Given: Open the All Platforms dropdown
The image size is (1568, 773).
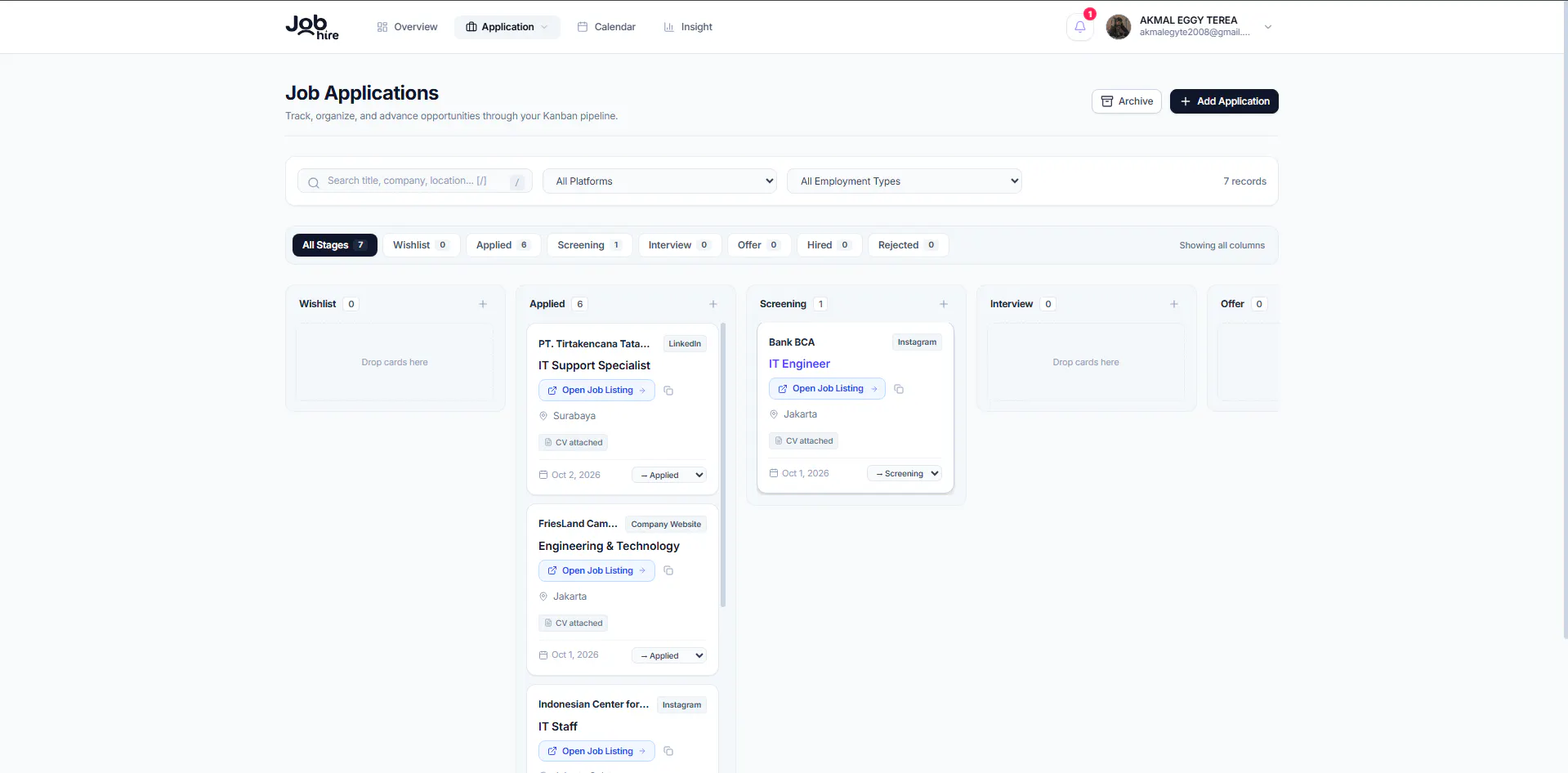Looking at the screenshot, I should tap(659, 181).
